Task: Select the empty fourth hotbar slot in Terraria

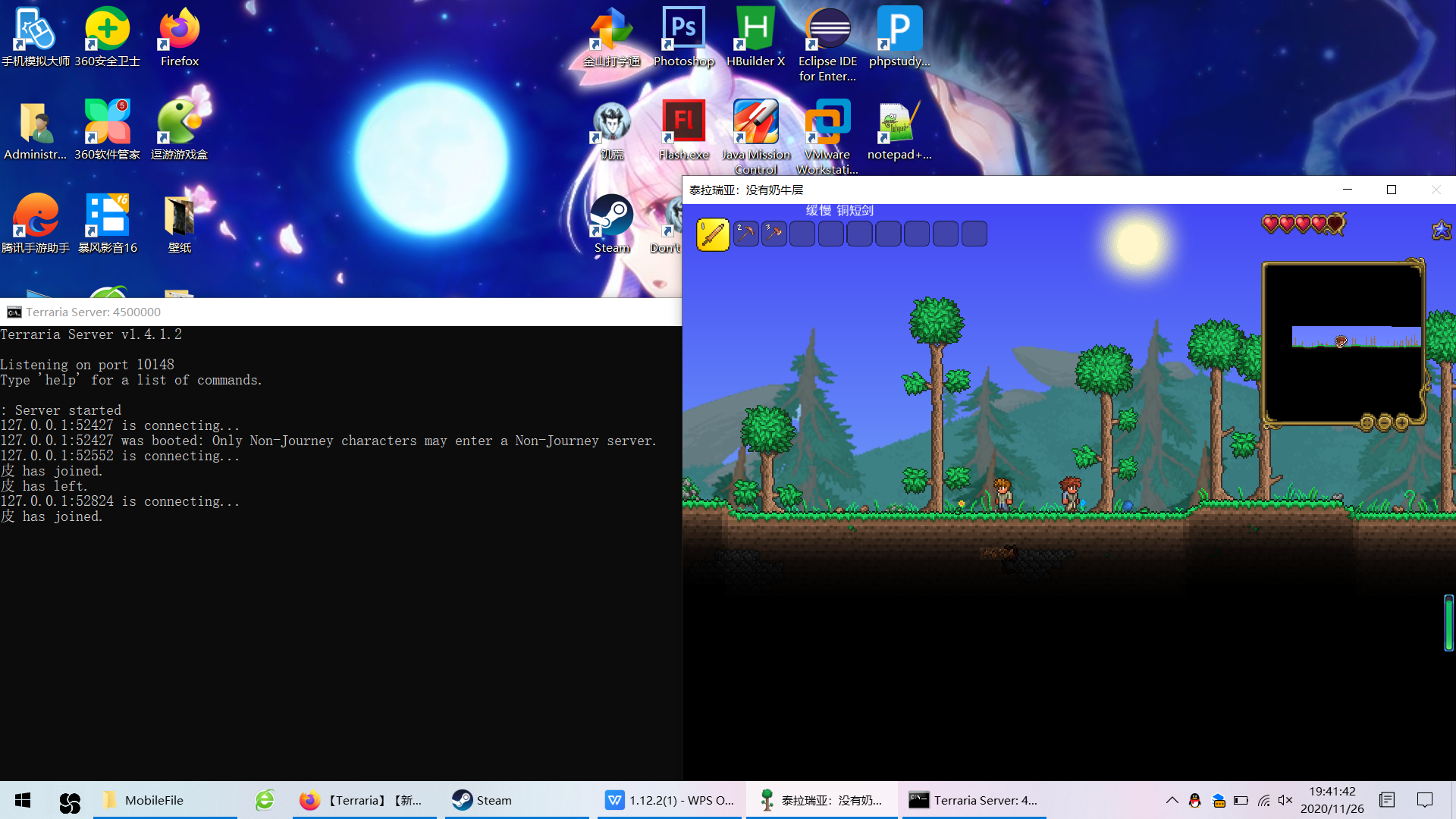Action: [802, 234]
